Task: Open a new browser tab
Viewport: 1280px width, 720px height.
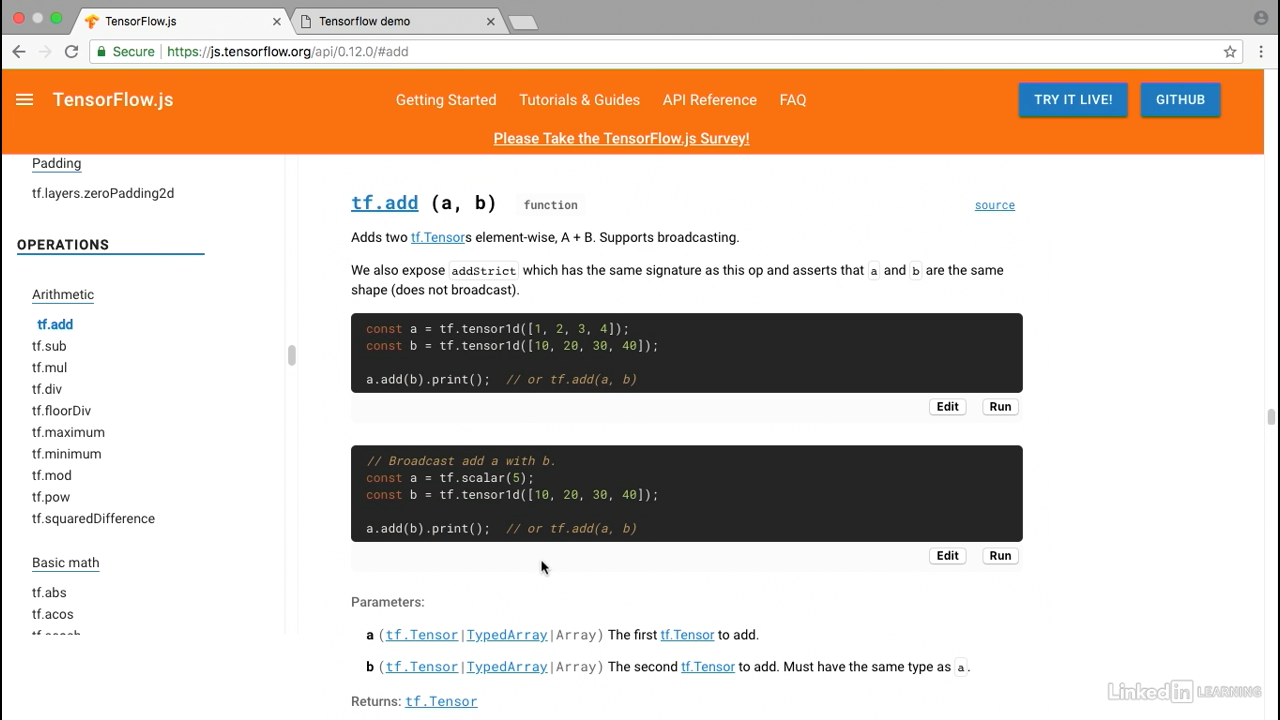Action: click(522, 22)
